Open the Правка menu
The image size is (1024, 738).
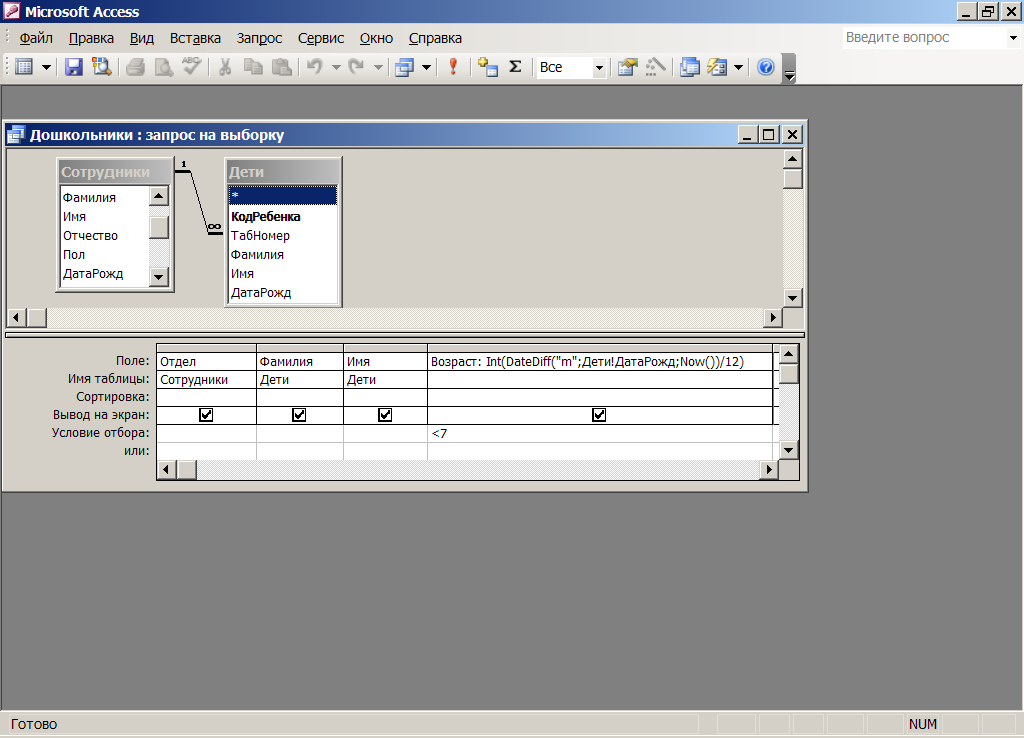[91, 39]
